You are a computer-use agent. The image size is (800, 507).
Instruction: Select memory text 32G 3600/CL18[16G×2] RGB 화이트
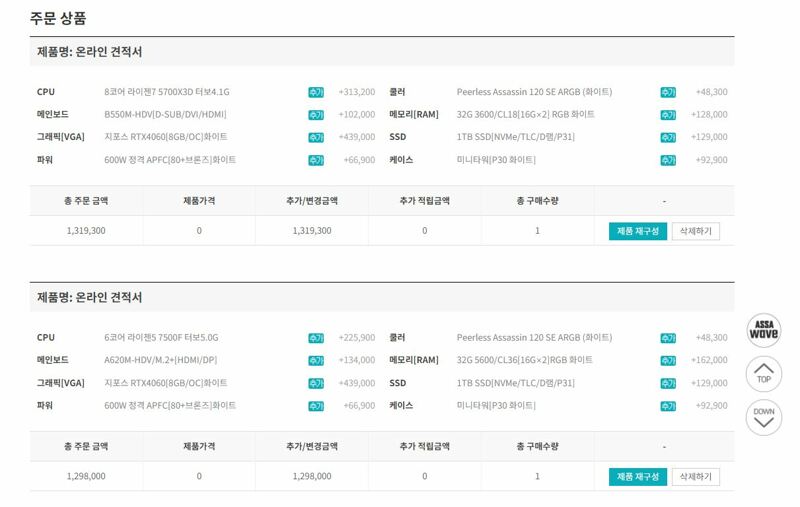click(526, 114)
